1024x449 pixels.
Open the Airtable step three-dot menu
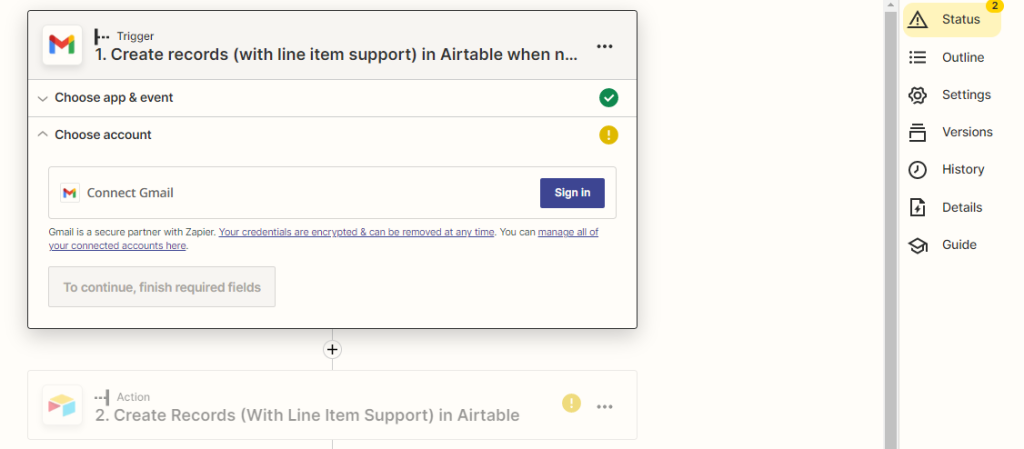pos(605,406)
